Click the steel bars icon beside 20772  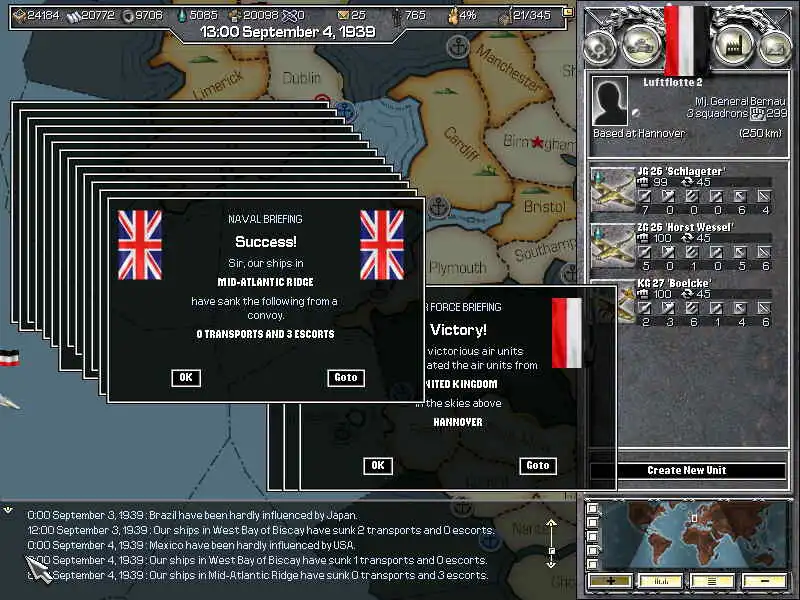[73, 16]
